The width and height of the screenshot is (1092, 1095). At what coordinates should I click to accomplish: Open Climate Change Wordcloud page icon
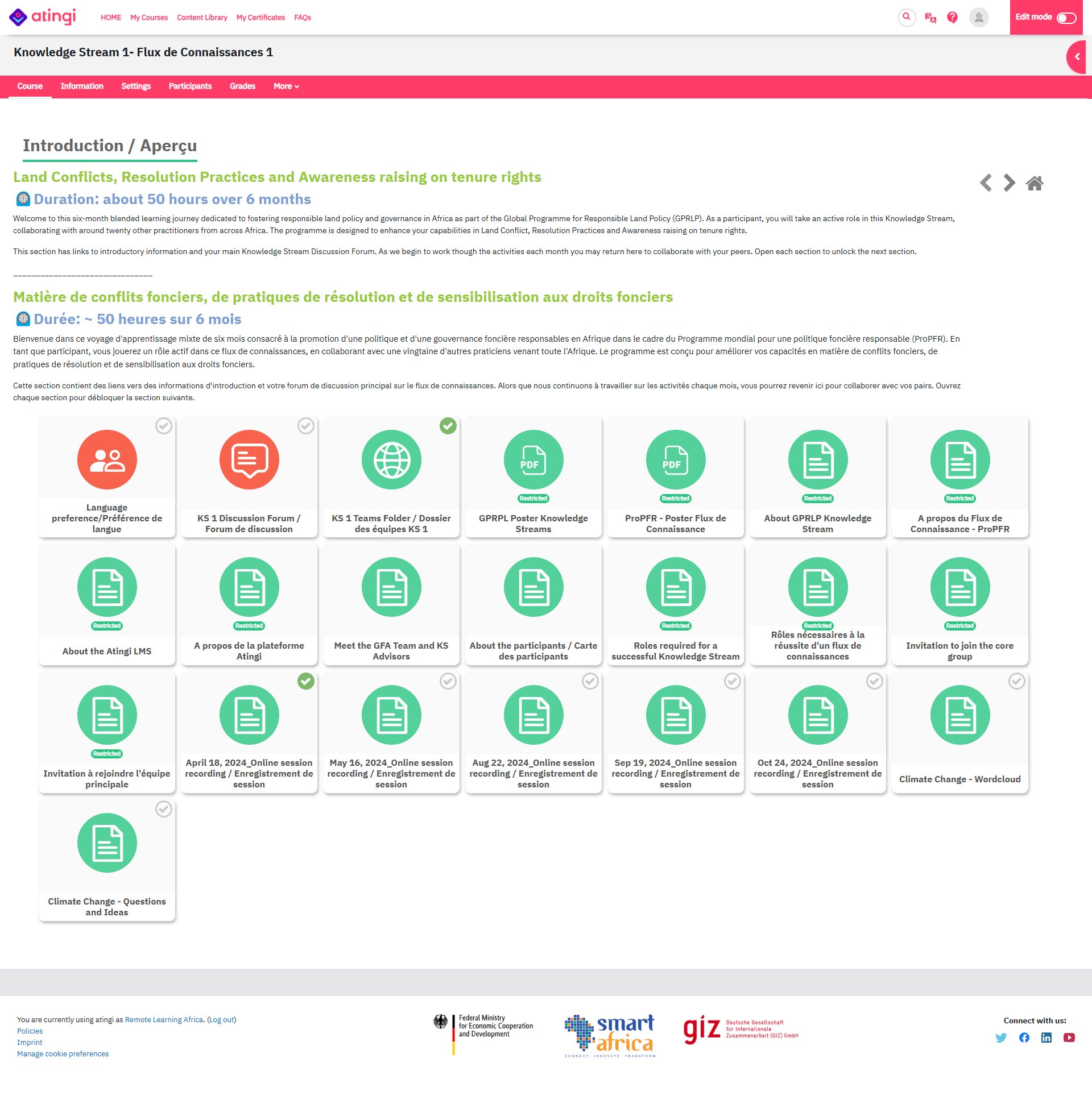point(960,715)
